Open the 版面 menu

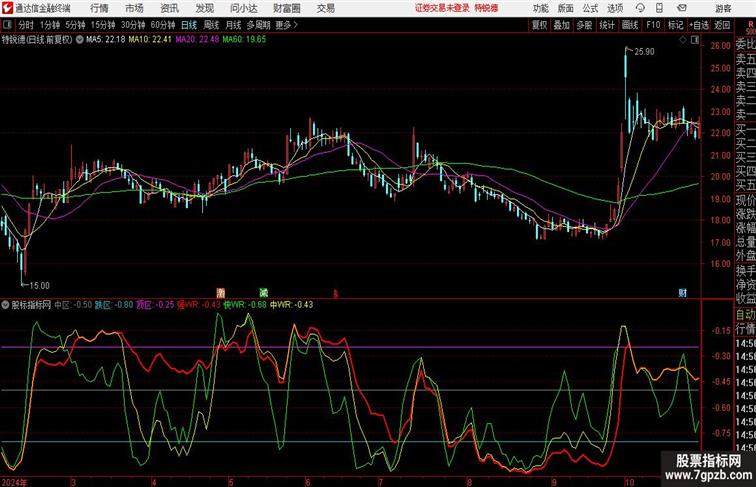565,8
